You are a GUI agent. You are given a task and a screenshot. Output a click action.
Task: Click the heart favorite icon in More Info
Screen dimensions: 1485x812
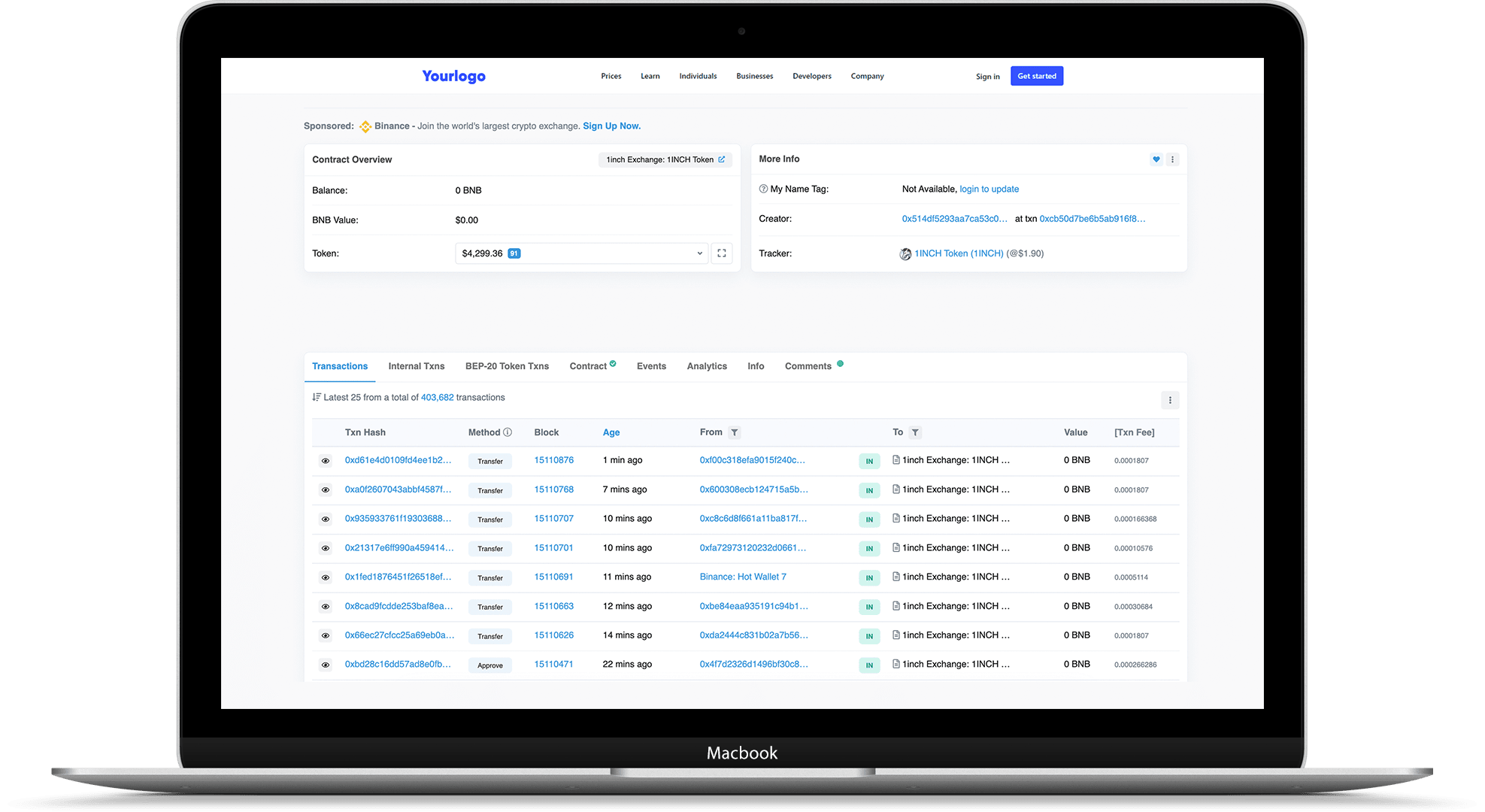1156,159
